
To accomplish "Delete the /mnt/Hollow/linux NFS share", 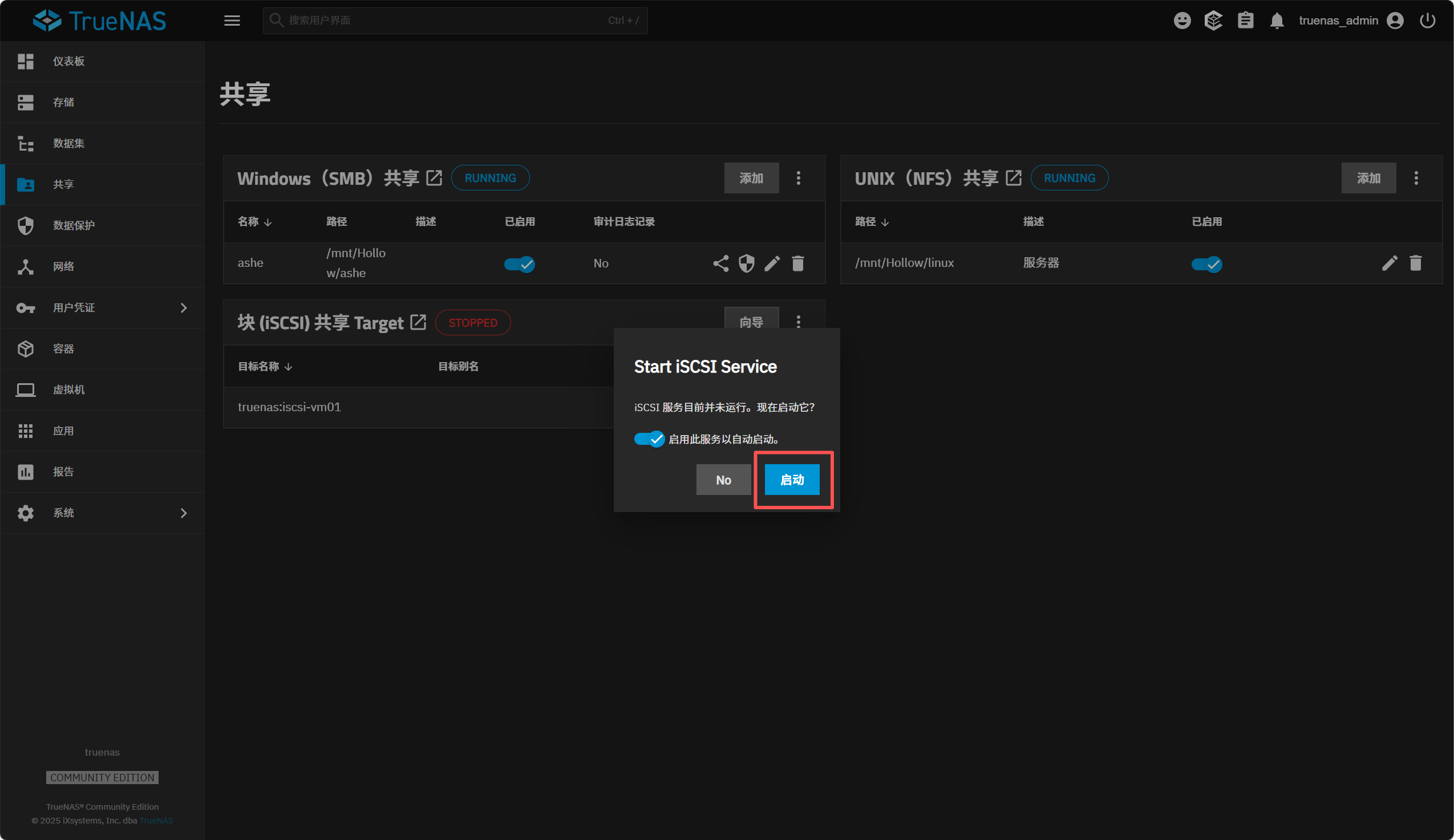I will pos(1415,263).
